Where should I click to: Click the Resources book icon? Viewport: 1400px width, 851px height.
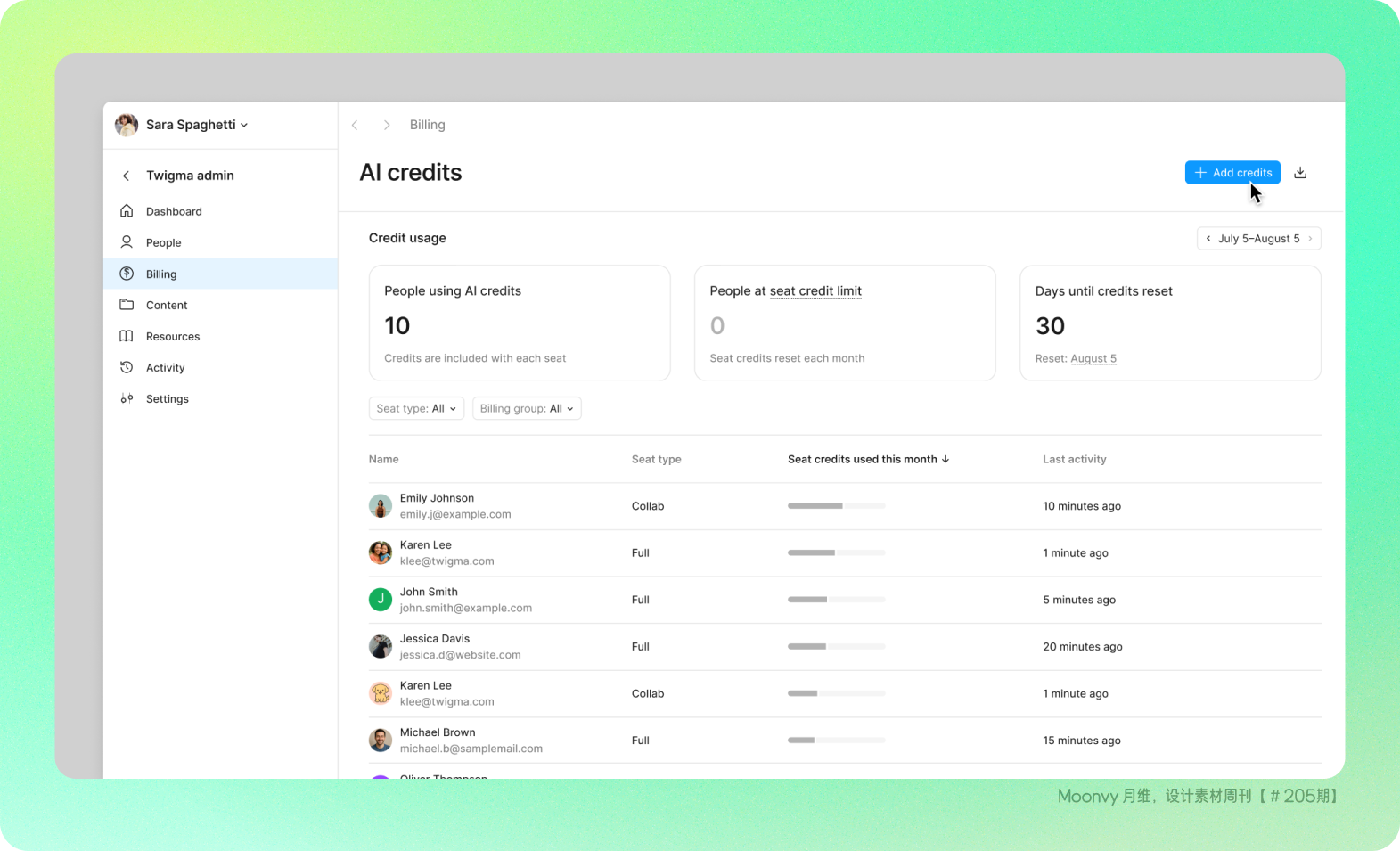point(127,336)
